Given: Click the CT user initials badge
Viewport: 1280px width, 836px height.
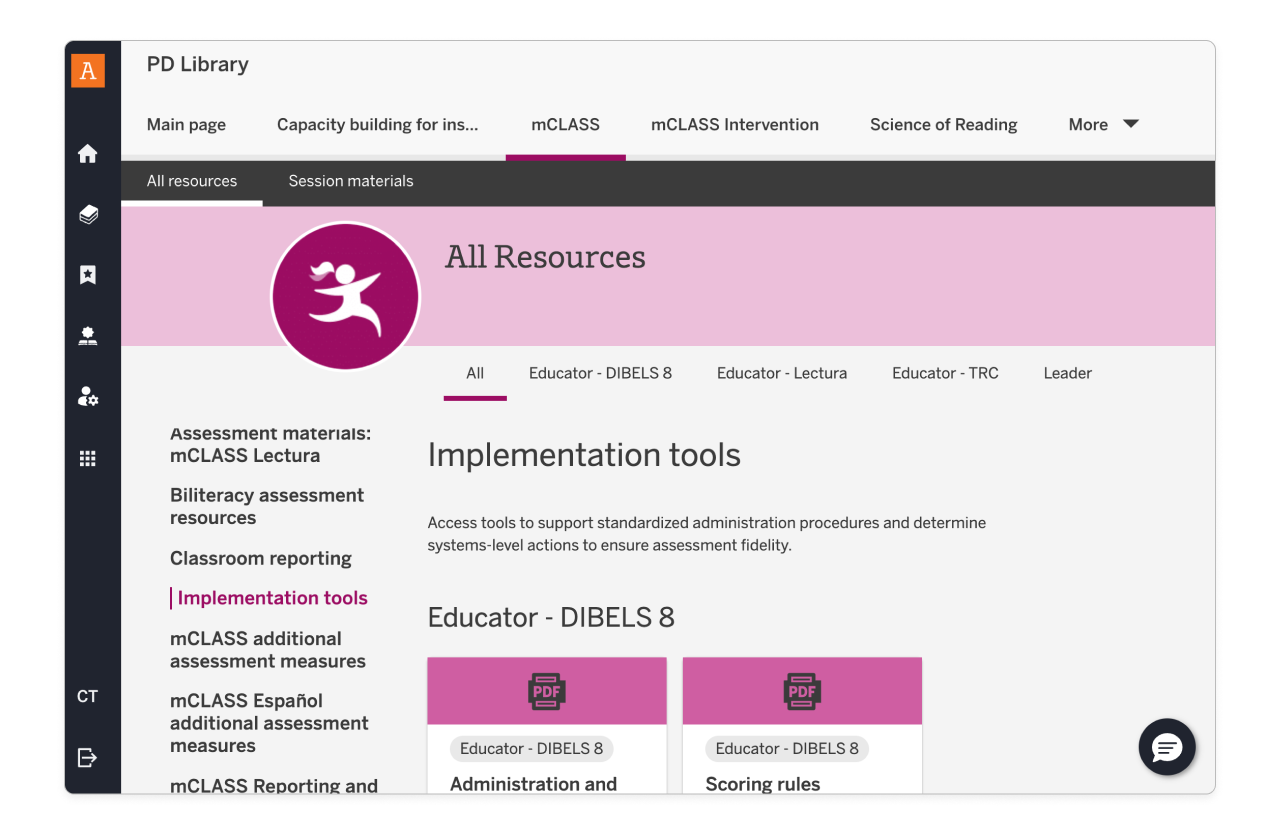Looking at the screenshot, I should 88,695.
